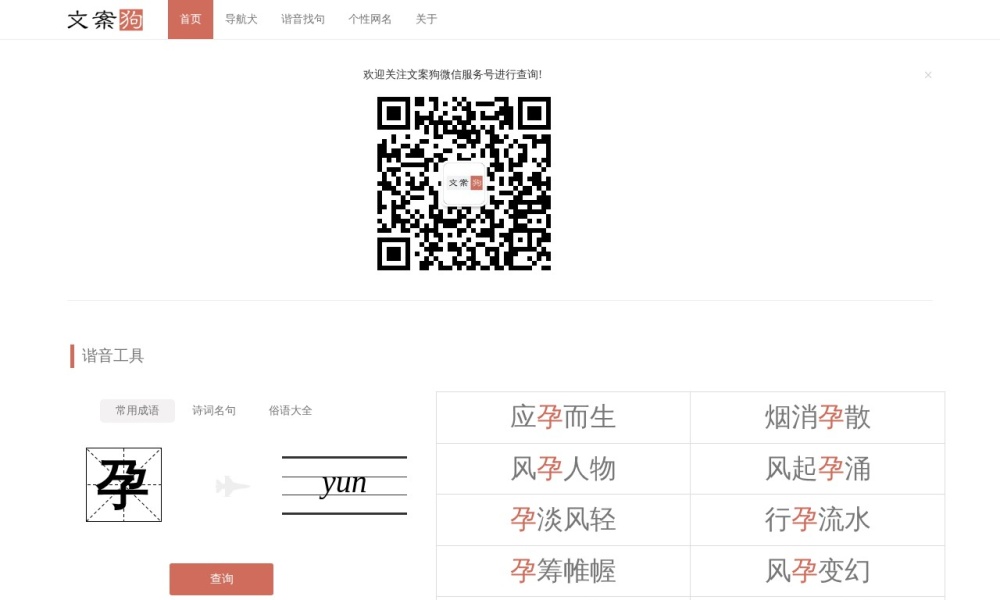1000x600 pixels.
Task: Click the 孕 character input box
Action: pyautogui.click(x=124, y=485)
